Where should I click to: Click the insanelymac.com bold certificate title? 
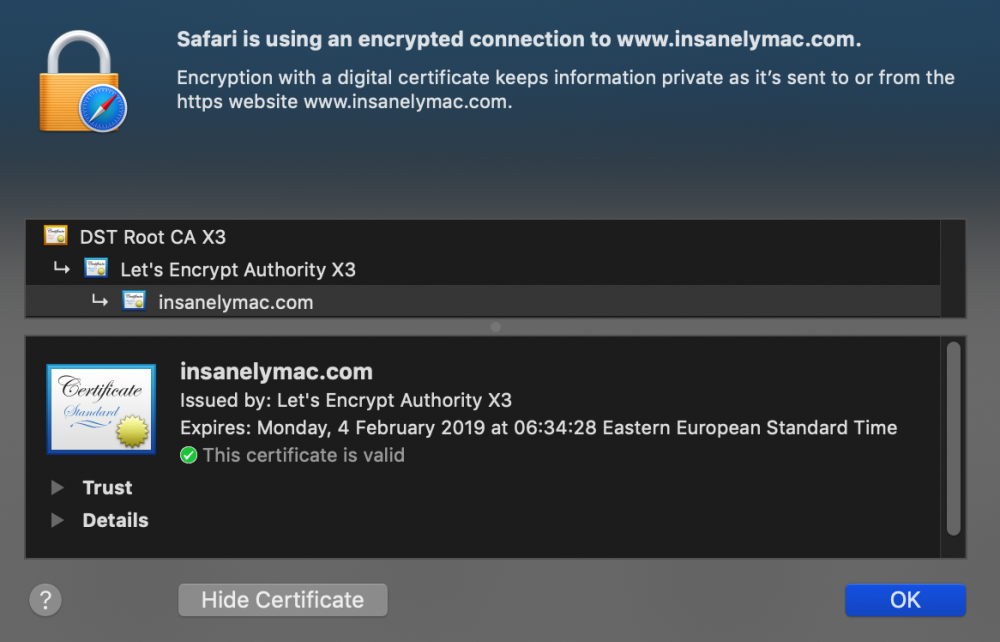point(276,371)
